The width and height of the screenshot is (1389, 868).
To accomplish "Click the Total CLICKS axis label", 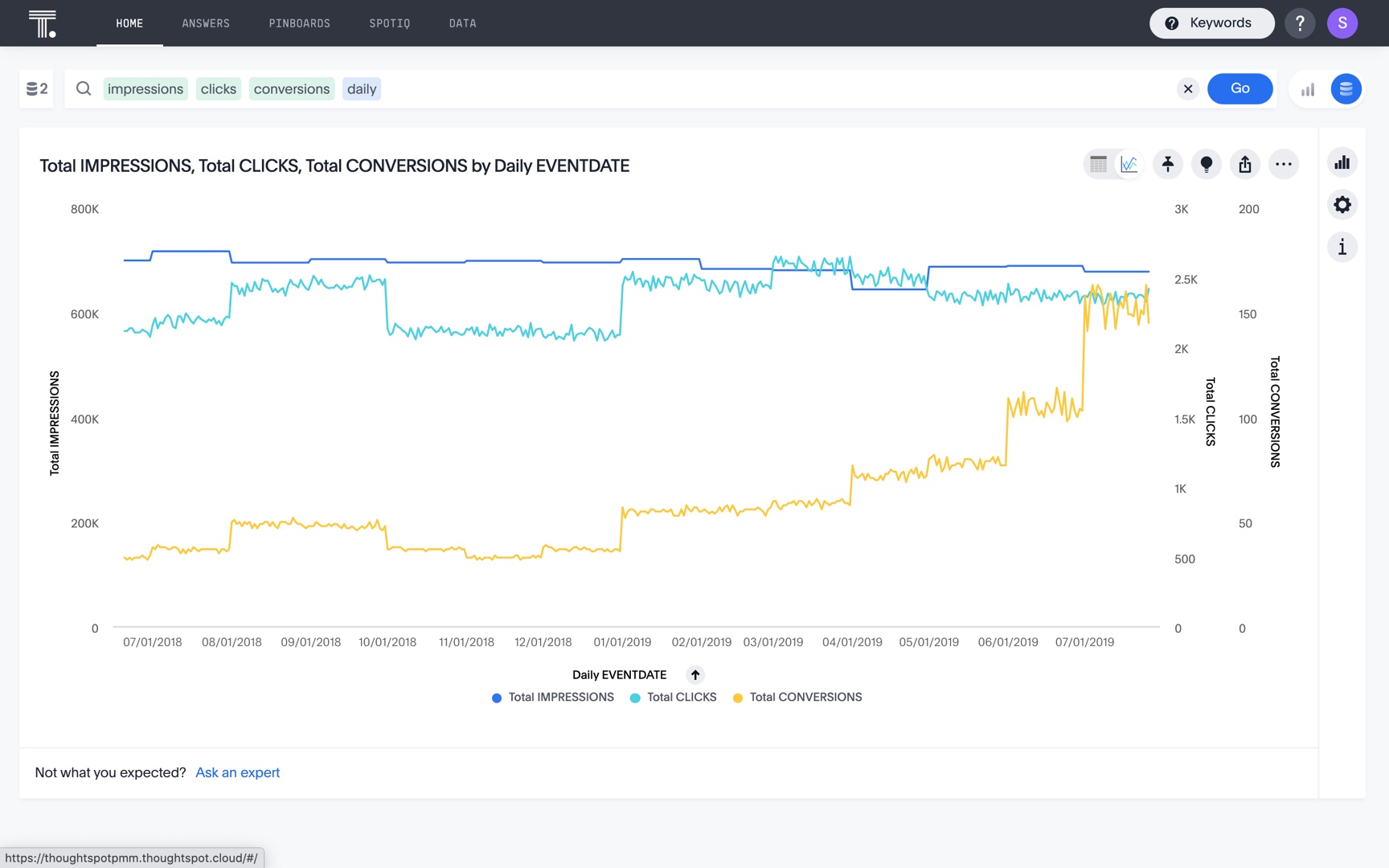I will point(1211,411).
